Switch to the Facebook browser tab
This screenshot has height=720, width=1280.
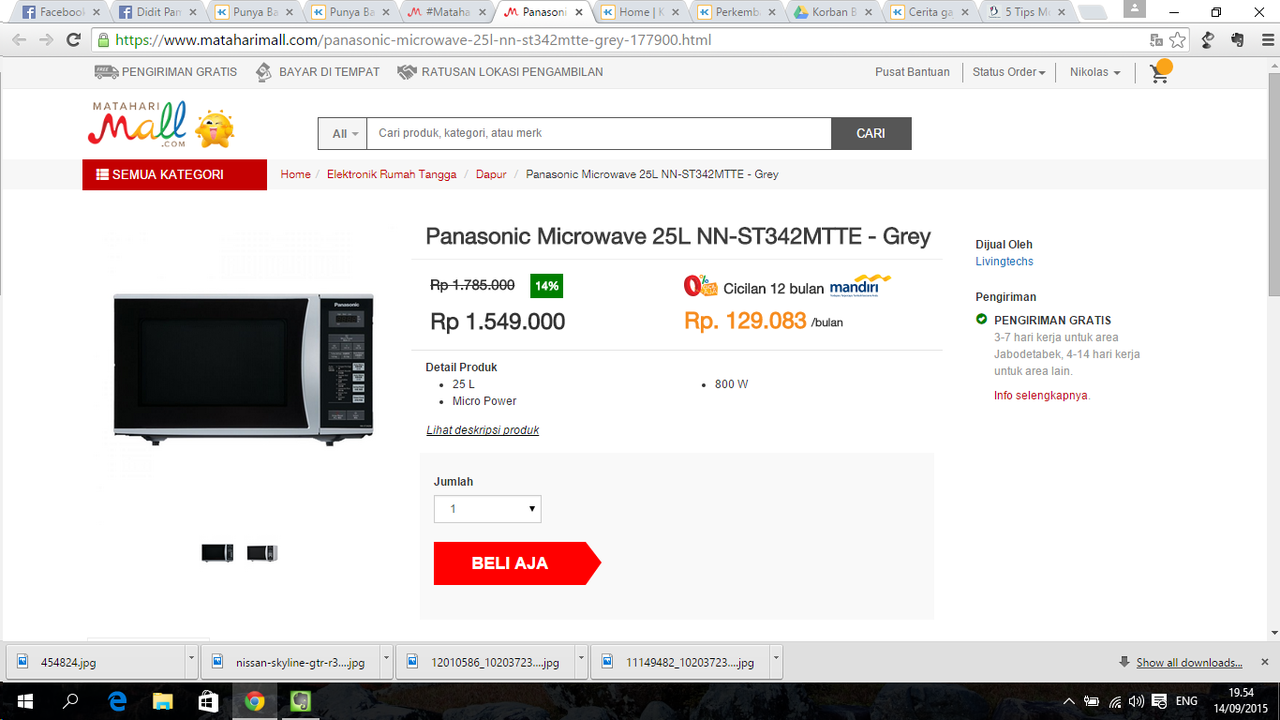[55, 13]
